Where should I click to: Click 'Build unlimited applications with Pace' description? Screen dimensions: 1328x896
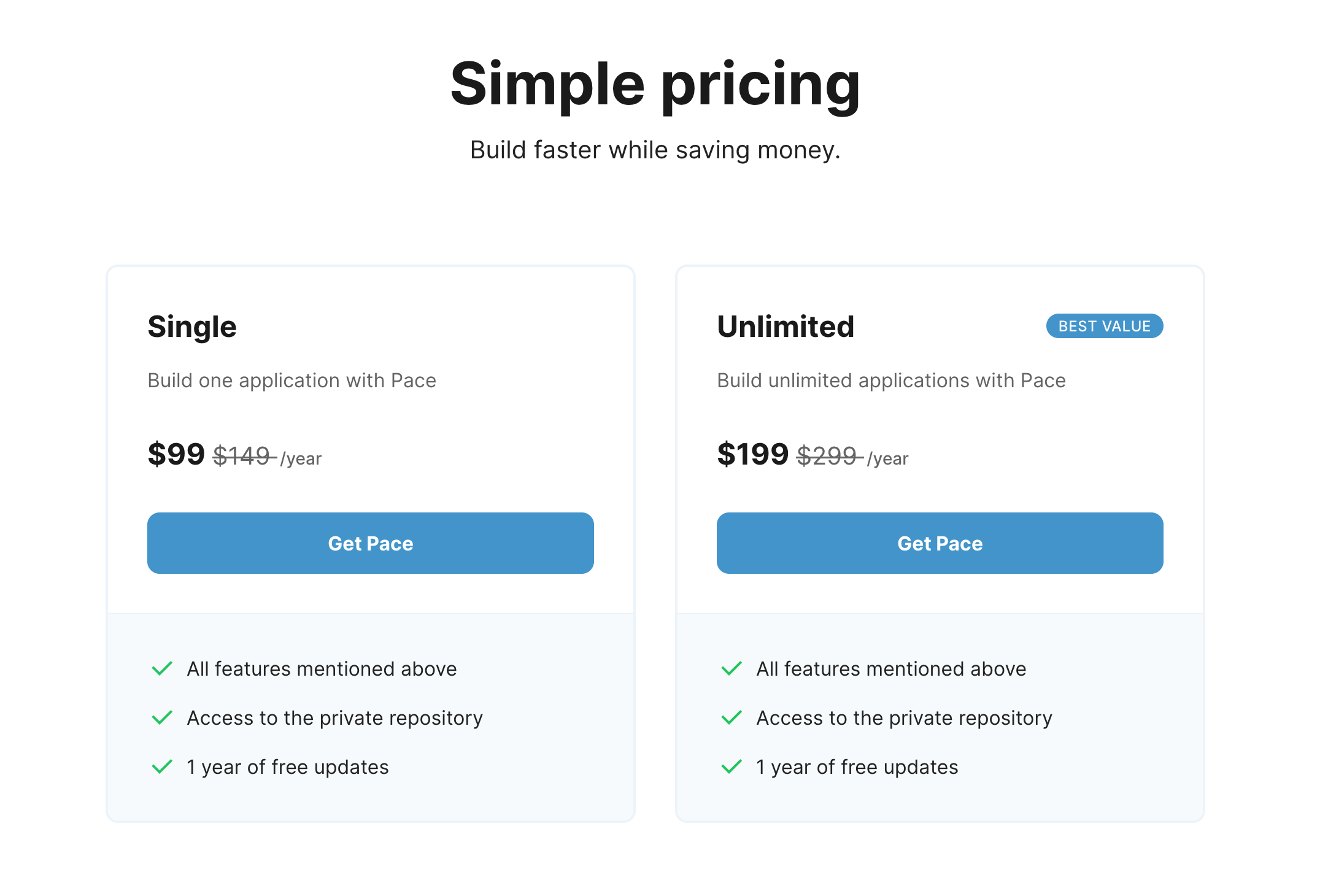[x=891, y=380]
